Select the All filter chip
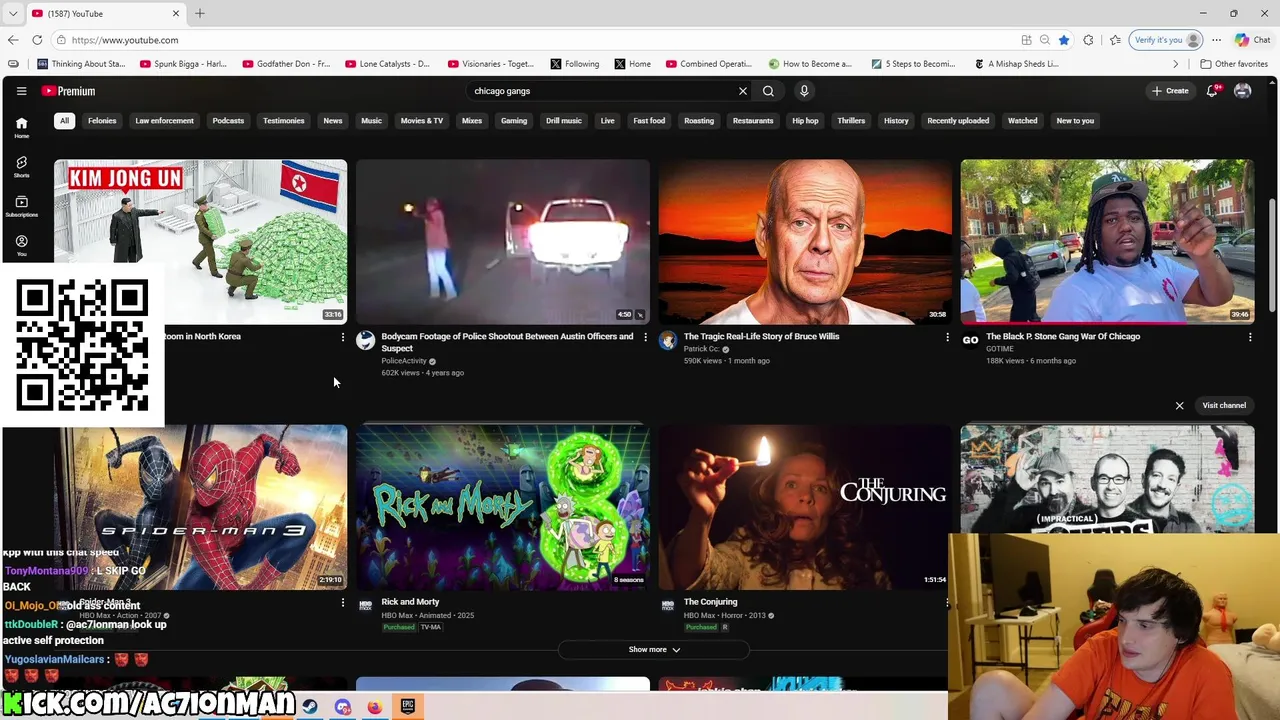 tap(64, 121)
